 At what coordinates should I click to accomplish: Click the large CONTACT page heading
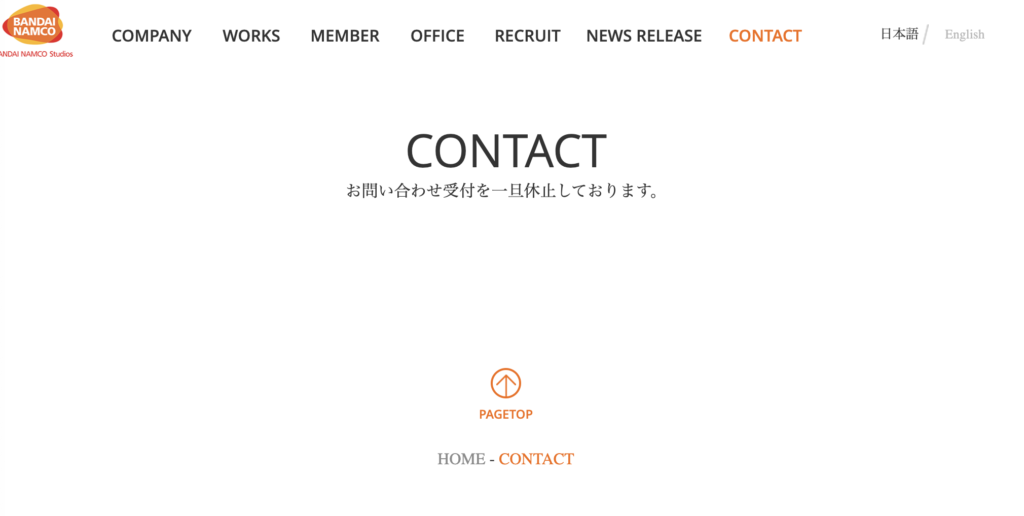[x=506, y=151]
